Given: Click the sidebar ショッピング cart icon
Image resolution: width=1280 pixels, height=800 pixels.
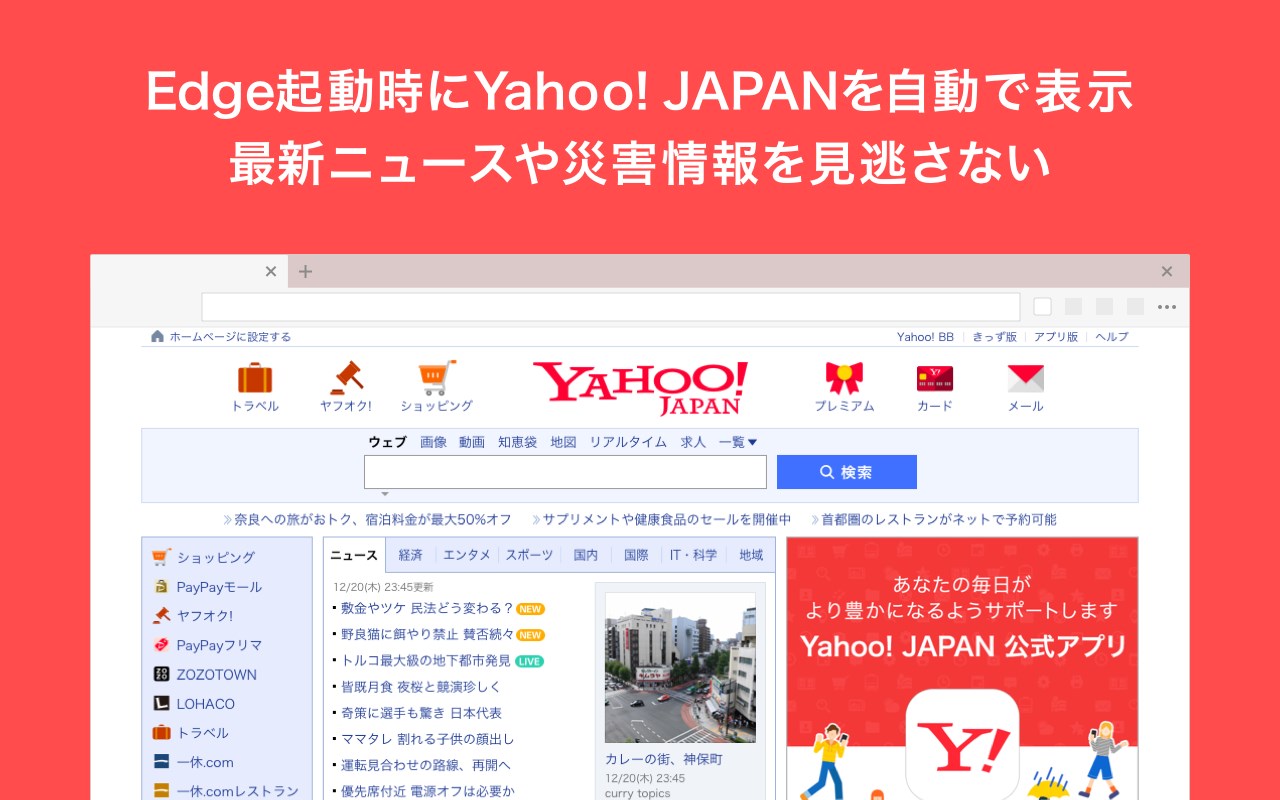Looking at the screenshot, I should 161,557.
